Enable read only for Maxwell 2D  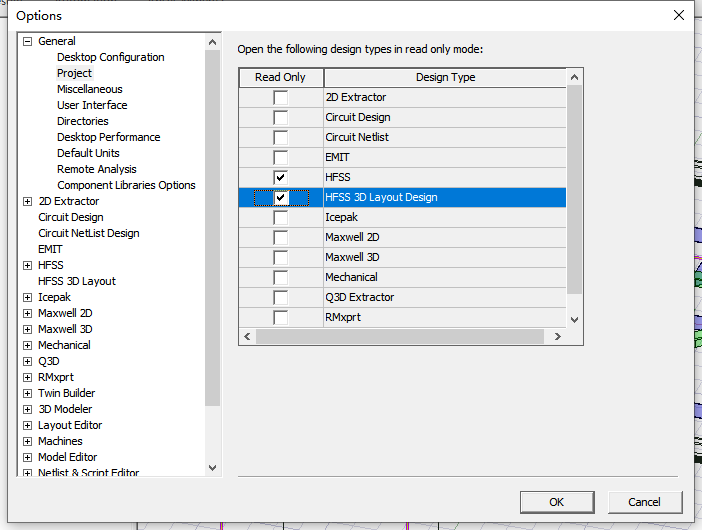click(281, 238)
